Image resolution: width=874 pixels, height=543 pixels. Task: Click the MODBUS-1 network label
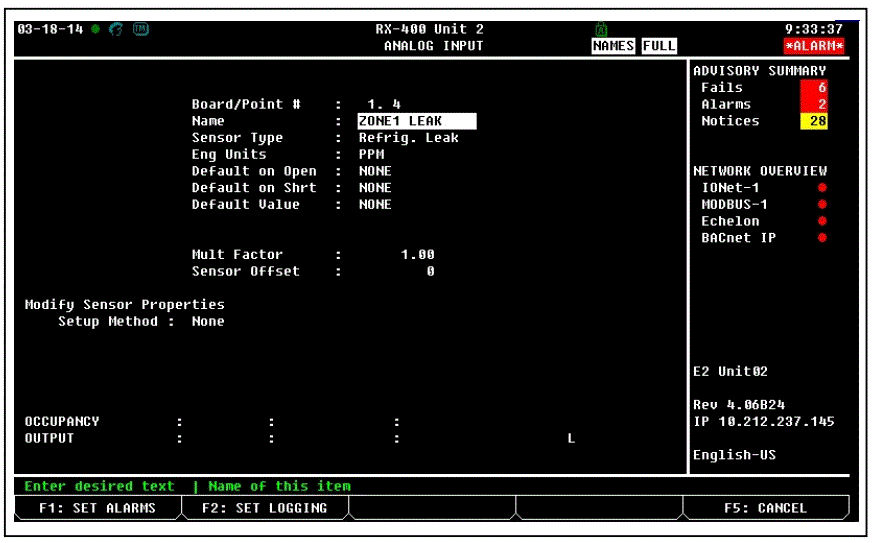[x=734, y=205]
